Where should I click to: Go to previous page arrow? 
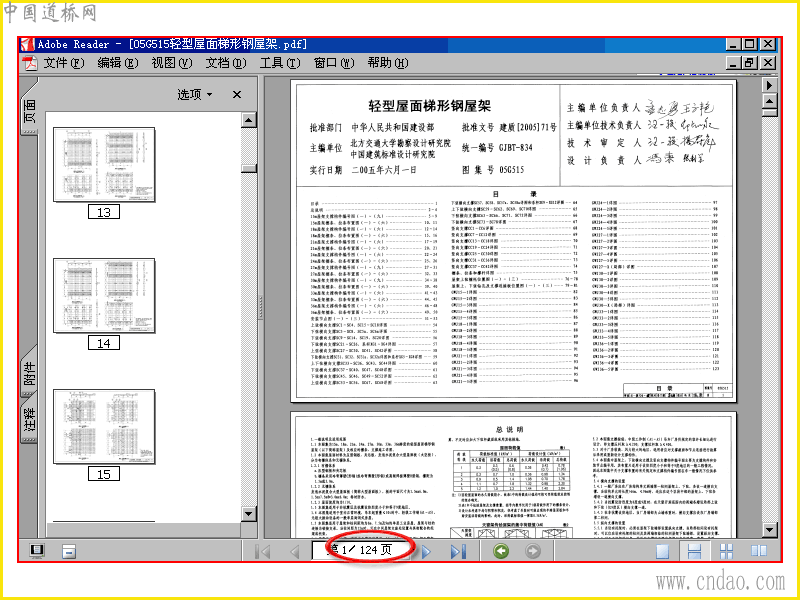(294, 552)
